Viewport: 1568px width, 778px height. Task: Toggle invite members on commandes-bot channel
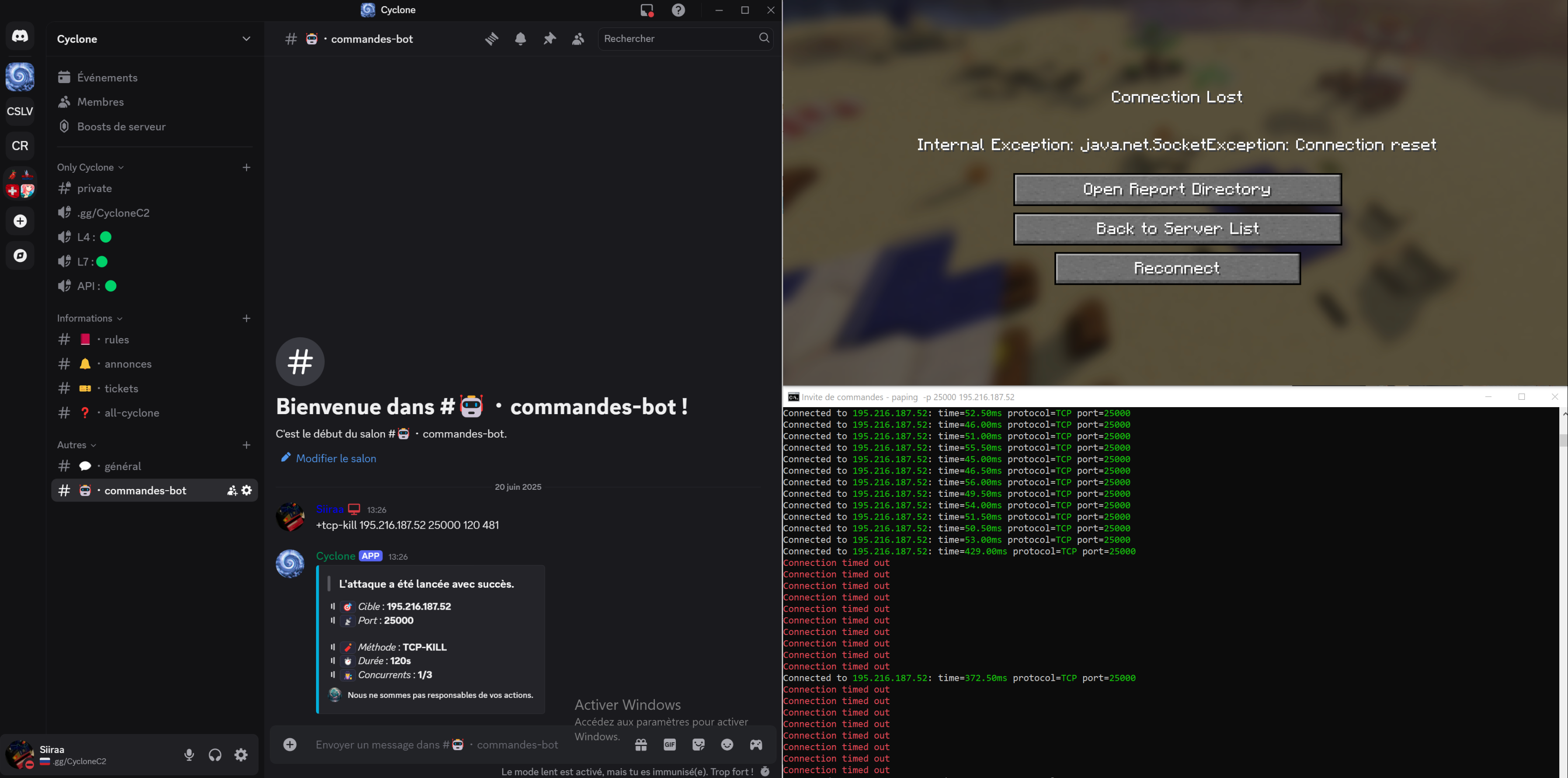[232, 490]
